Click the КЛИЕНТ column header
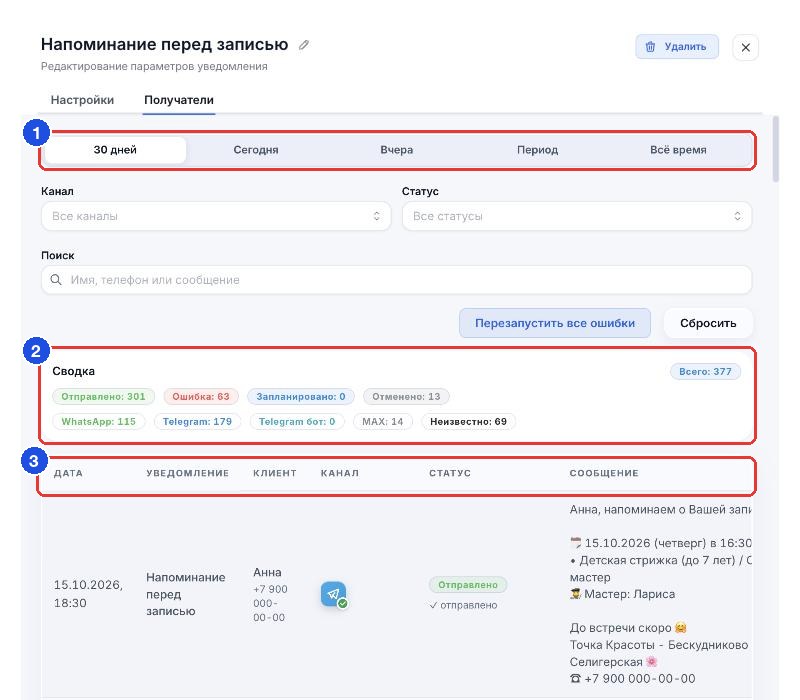800x700 pixels. 274,473
